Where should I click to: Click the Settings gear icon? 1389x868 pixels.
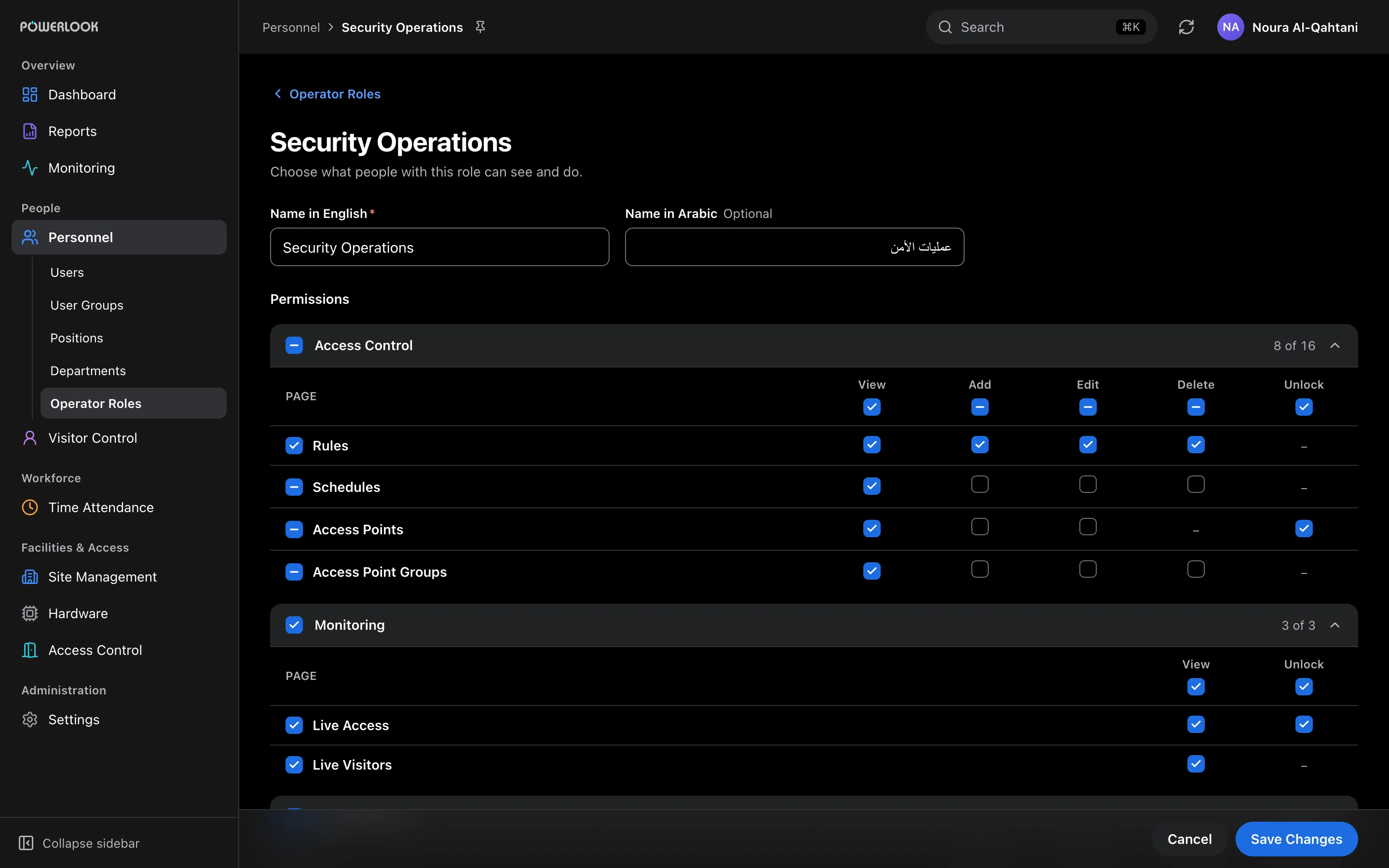pyautogui.click(x=30, y=720)
